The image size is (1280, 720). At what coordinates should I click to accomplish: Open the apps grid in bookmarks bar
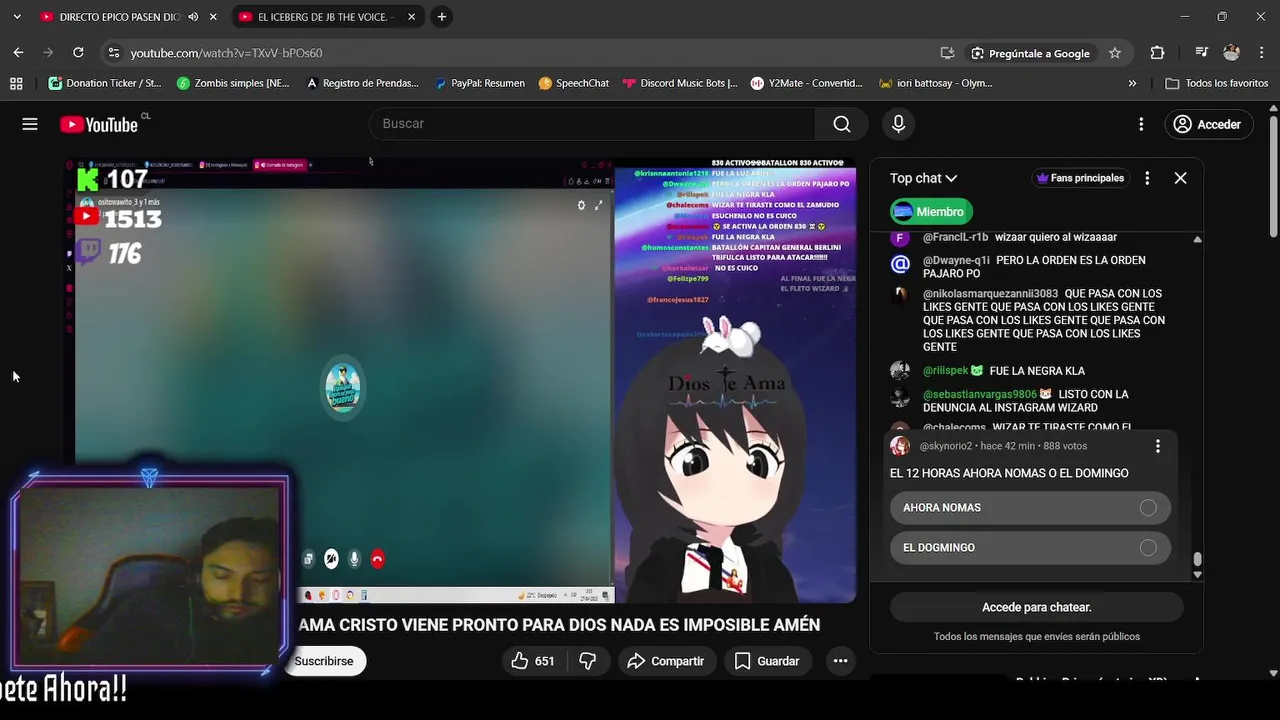click(16, 83)
